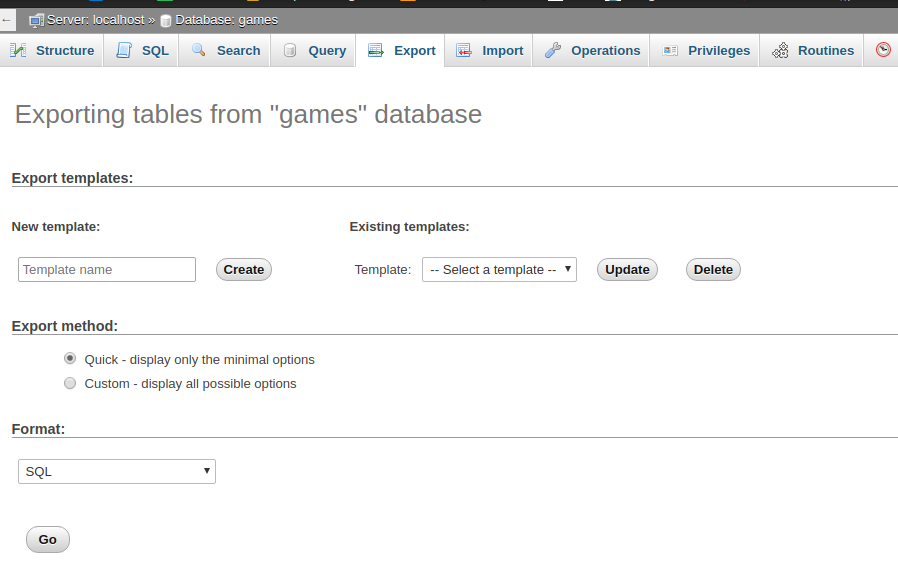Switch to the Export tab

400,50
